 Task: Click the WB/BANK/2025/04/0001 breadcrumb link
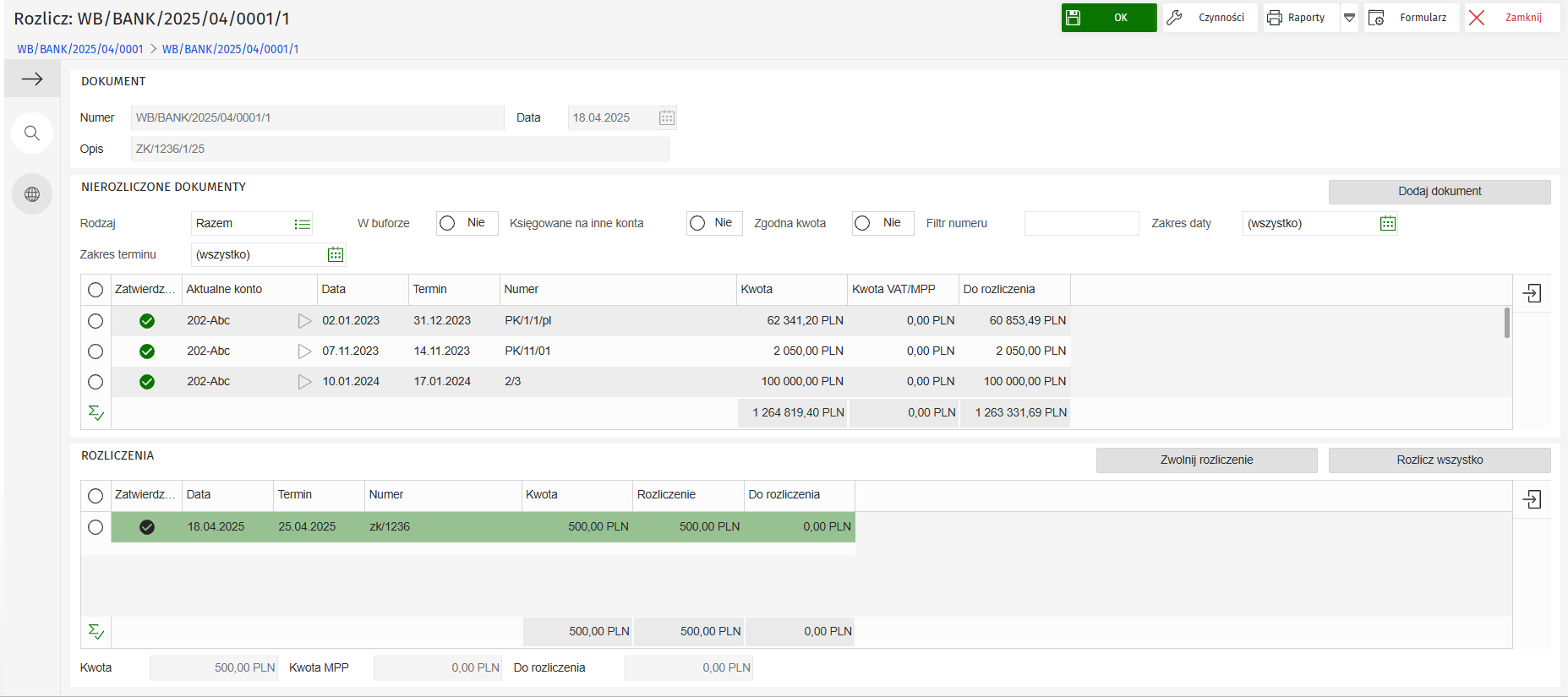pyautogui.click(x=80, y=49)
